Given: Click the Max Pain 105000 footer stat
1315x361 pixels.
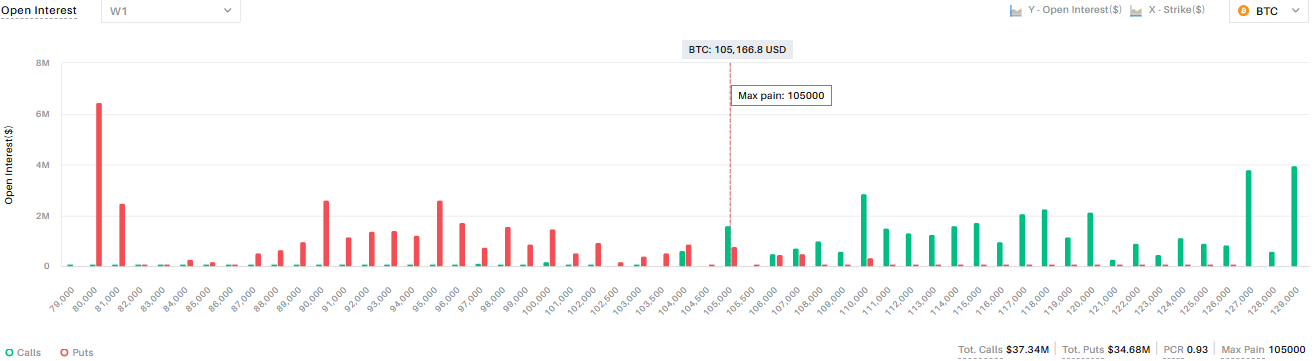Looking at the screenshot, I should (x=1264, y=350).
